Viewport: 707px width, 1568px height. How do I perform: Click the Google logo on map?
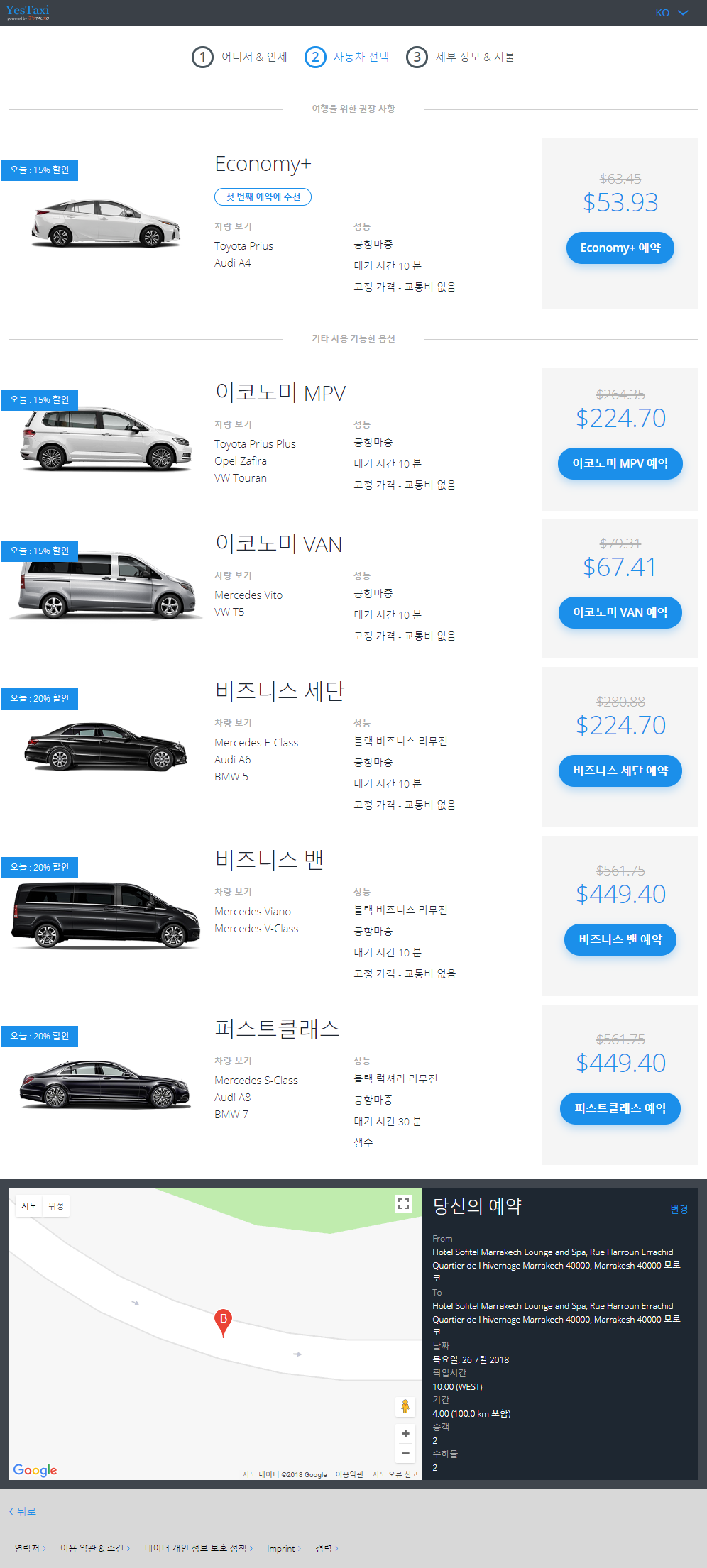click(x=35, y=1470)
